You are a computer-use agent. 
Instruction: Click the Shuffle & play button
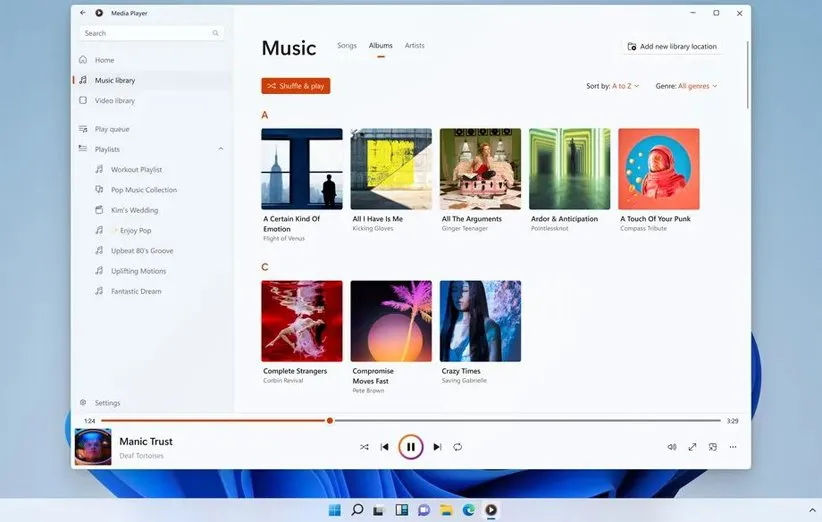coord(296,86)
